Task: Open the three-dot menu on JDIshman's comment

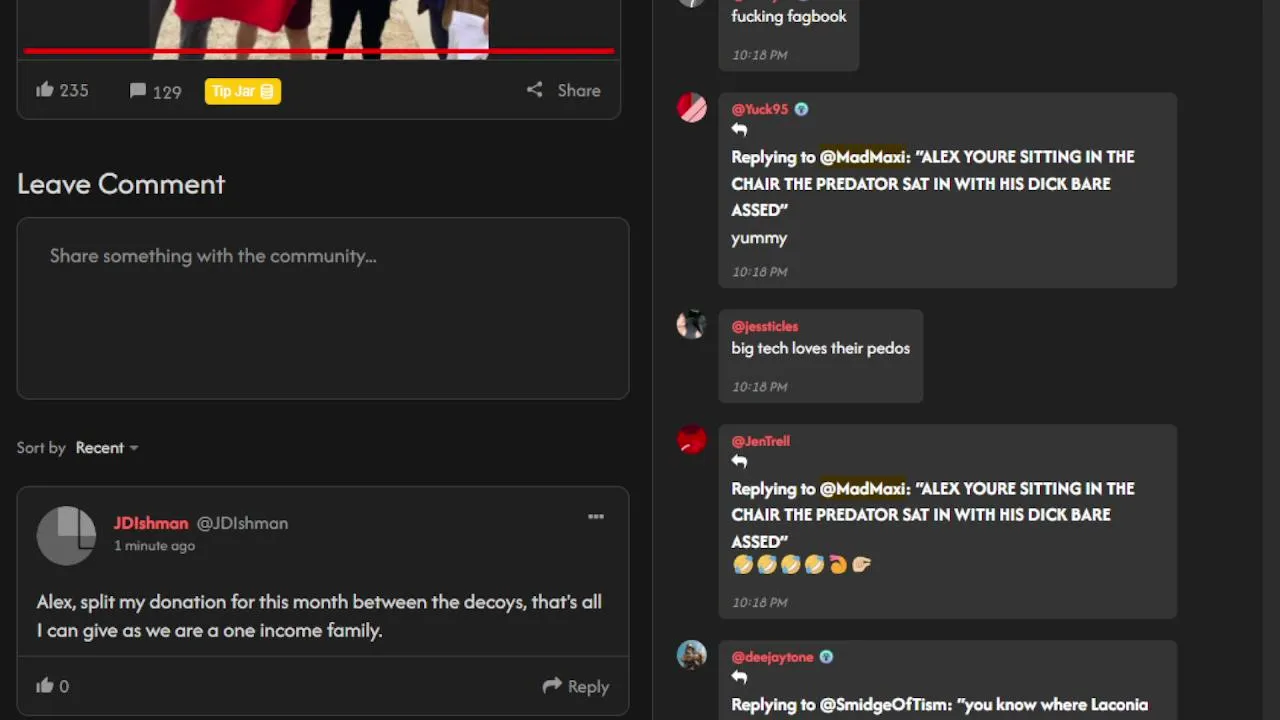Action: pyautogui.click(x=596, y=517)
